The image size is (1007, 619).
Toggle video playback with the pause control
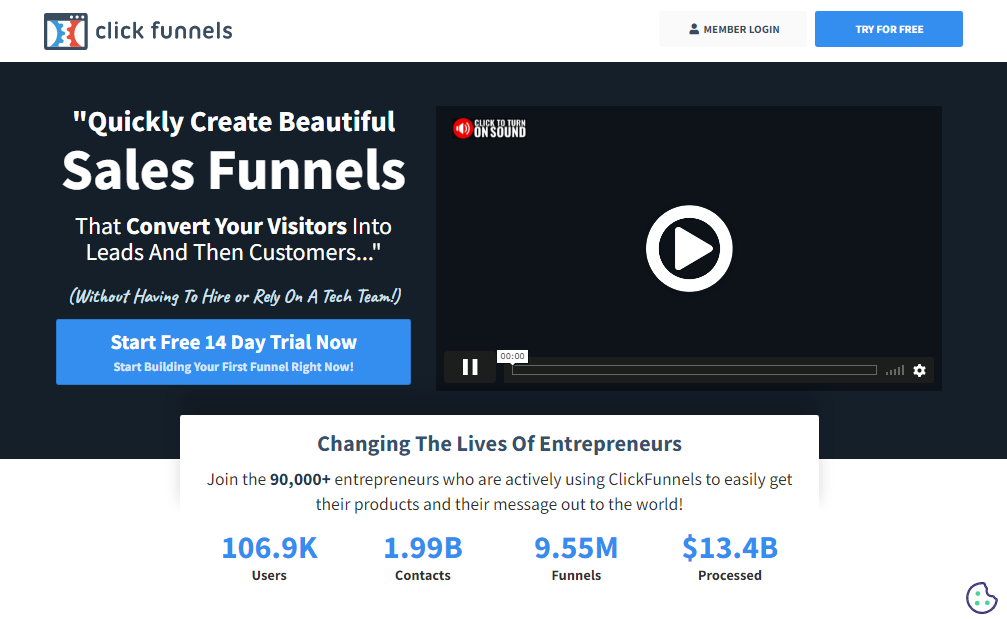[x=469, y=367]
